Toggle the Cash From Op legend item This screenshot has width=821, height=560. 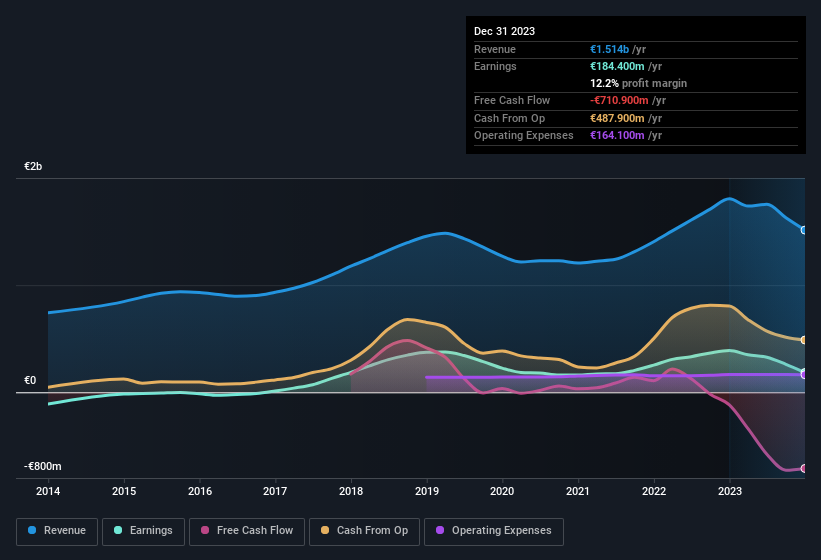tap(364, 531)
